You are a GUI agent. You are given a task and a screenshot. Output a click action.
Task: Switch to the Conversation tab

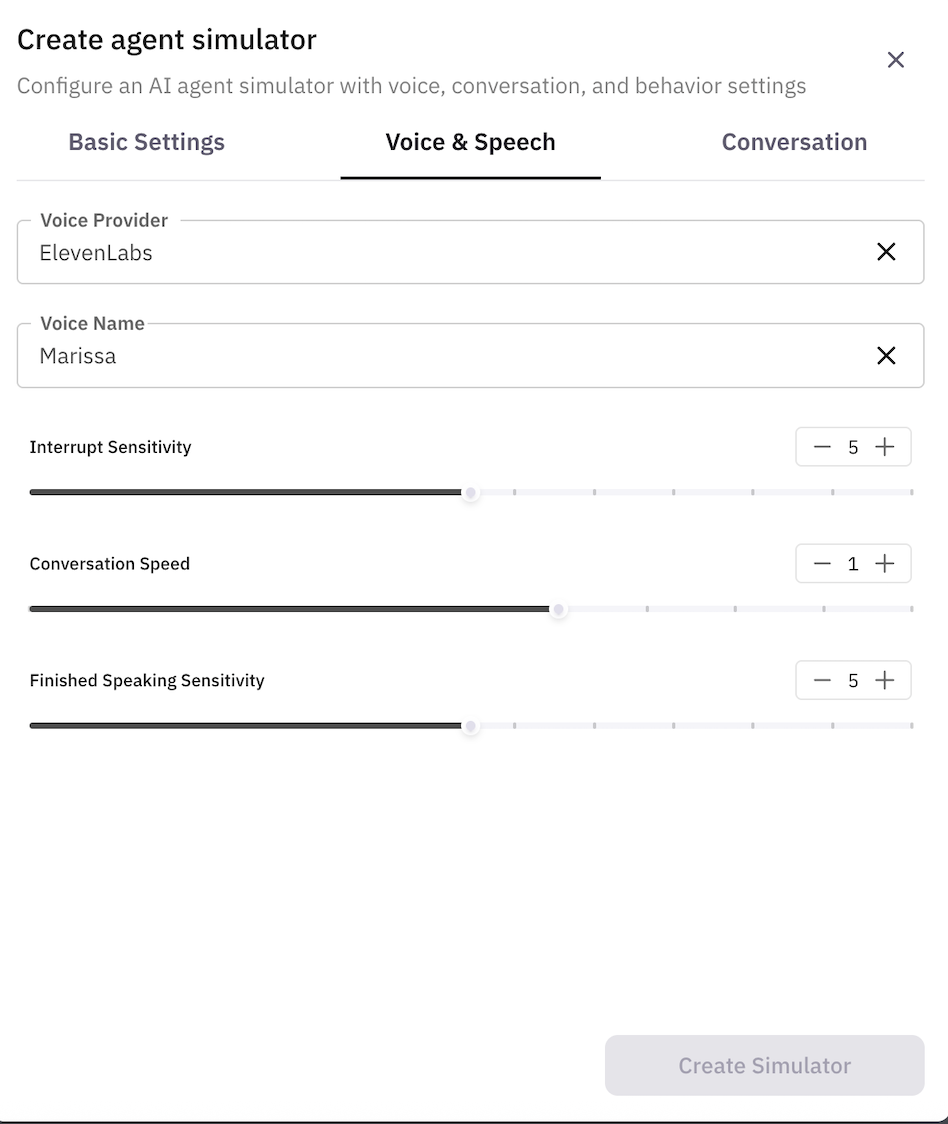pos(794,142)
